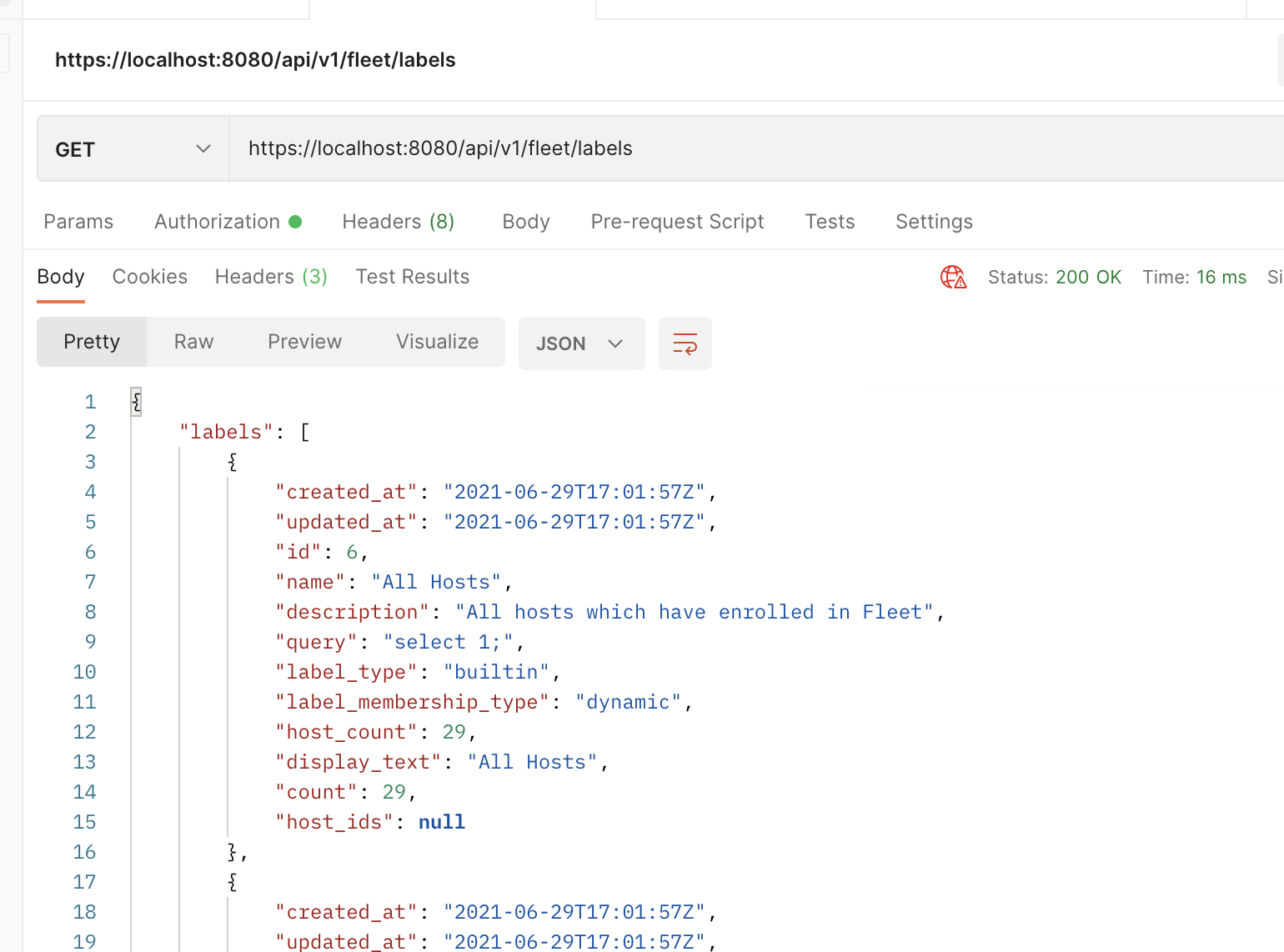
Task: Select the Pretty response view
Action: [91, 342]
